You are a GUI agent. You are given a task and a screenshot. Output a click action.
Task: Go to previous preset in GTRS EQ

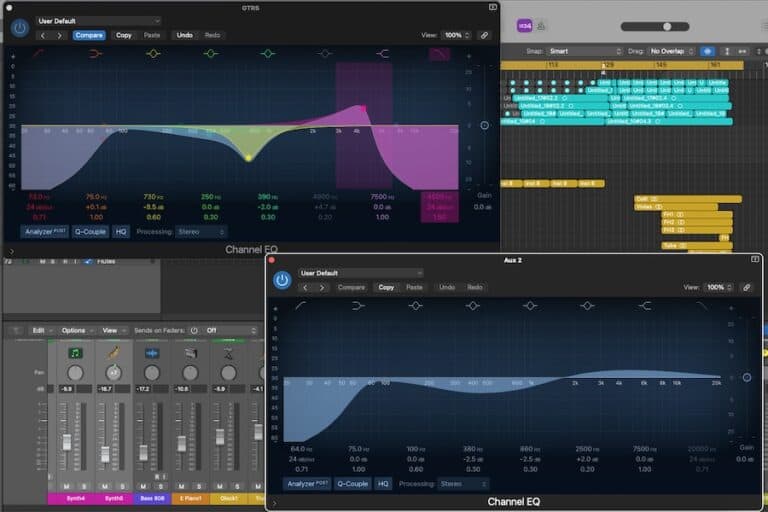[43, 35]
